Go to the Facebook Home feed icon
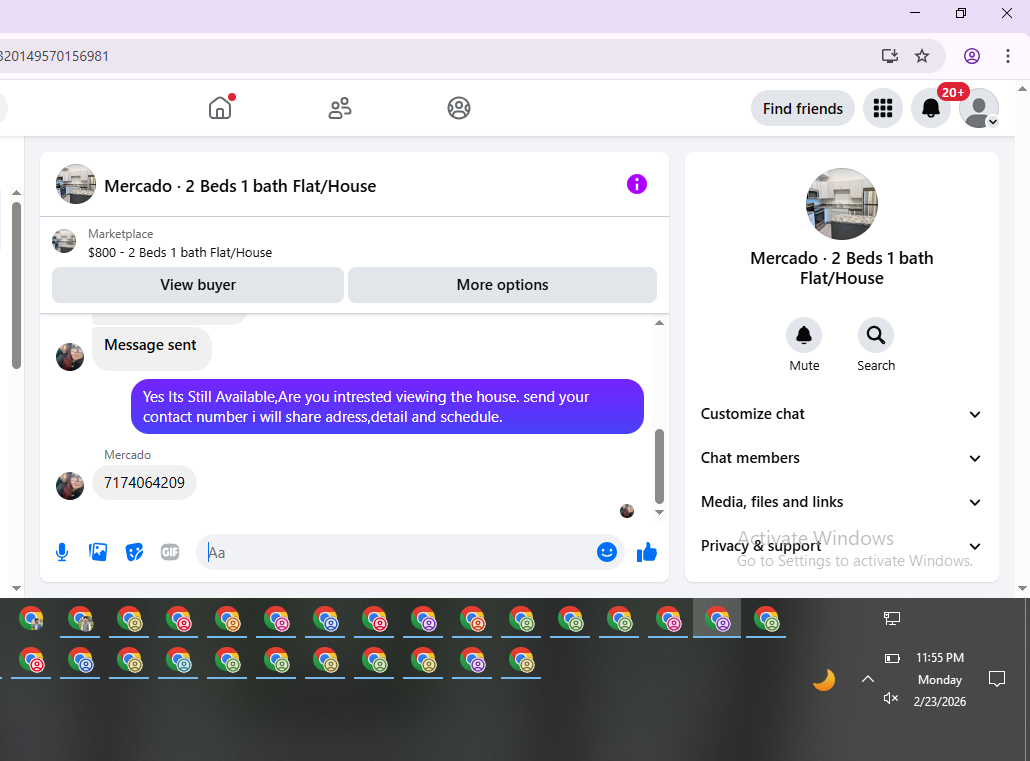The width and height of the screenshot is (1030, 761). point(220,108)
